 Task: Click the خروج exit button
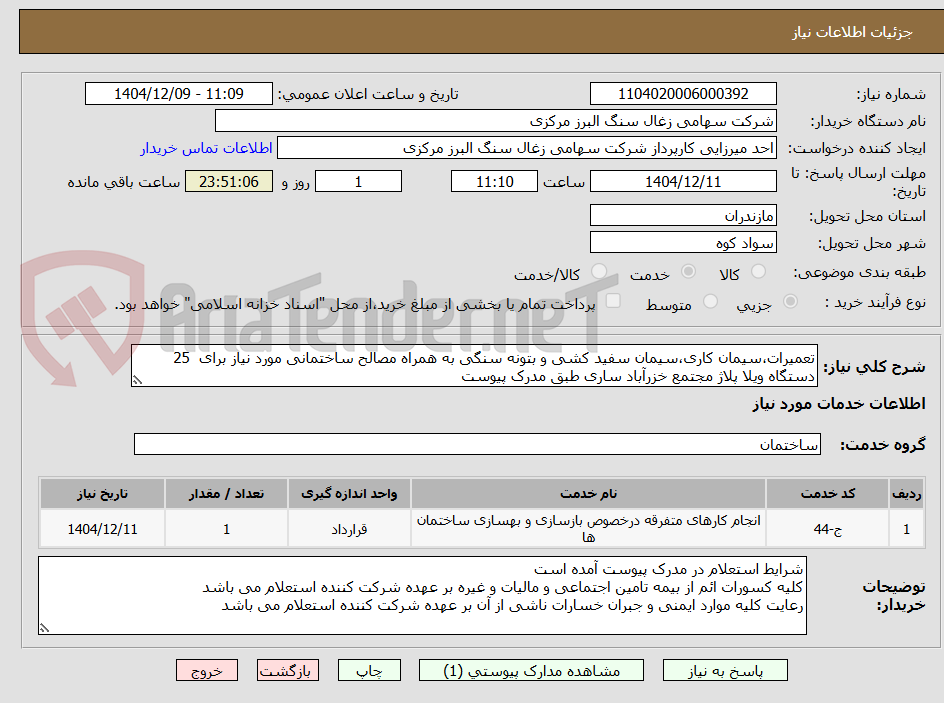tap(206, 670)
